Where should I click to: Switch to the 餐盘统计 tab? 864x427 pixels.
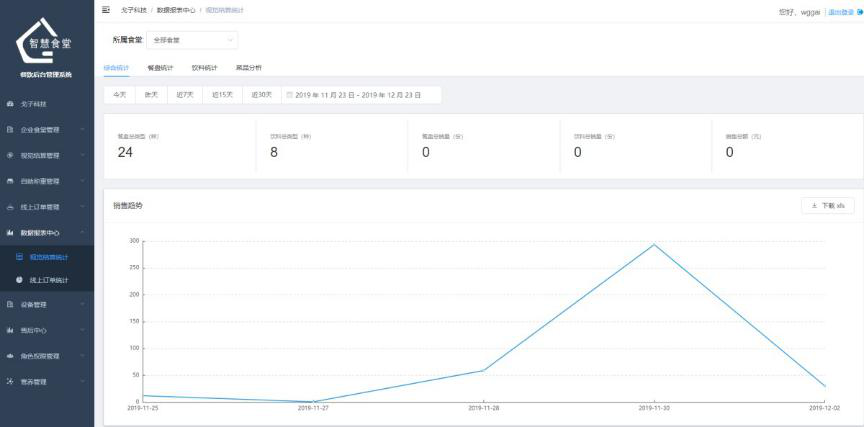click(x=160, y=68)
